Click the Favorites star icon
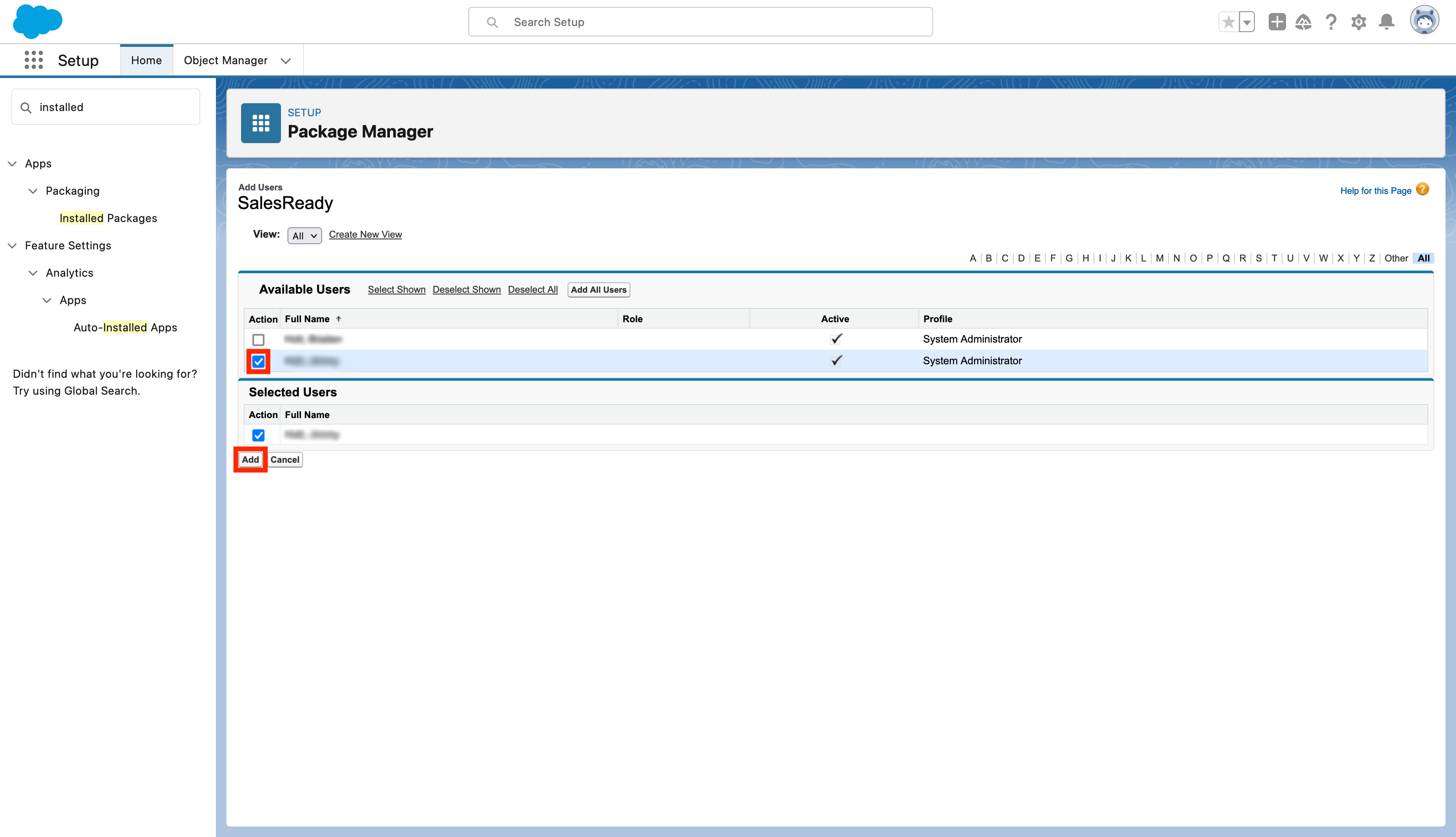The image size is (1456, 837). click(x=1228, y=23)
